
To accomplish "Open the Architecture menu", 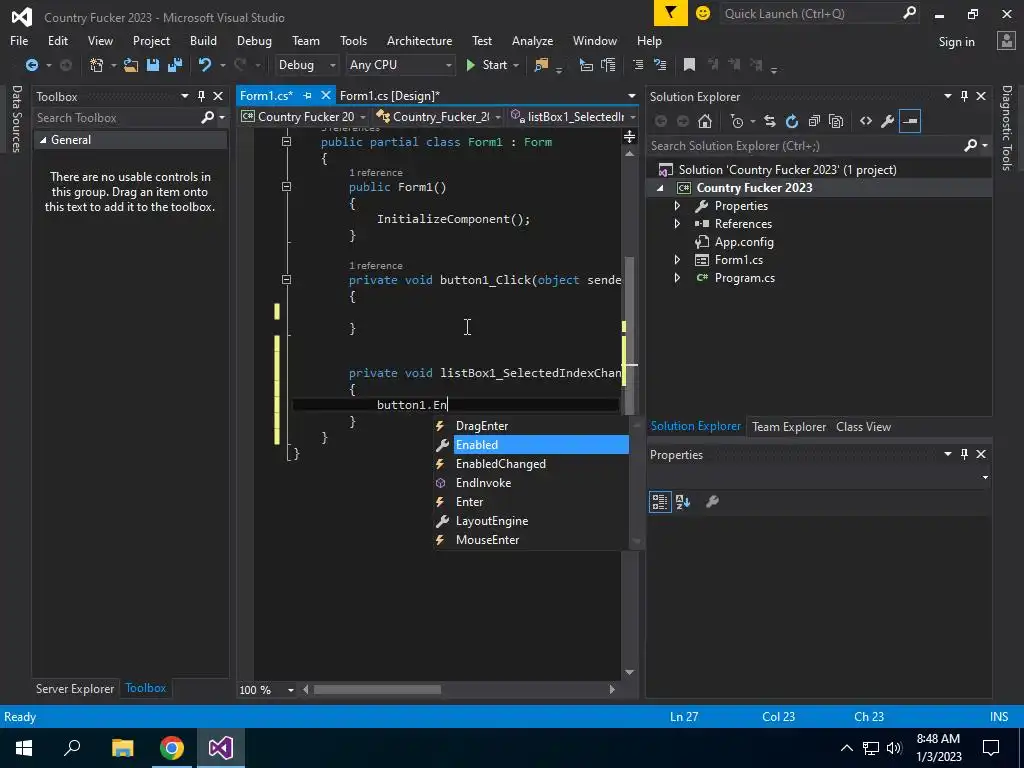I will (x=419, y=40).
